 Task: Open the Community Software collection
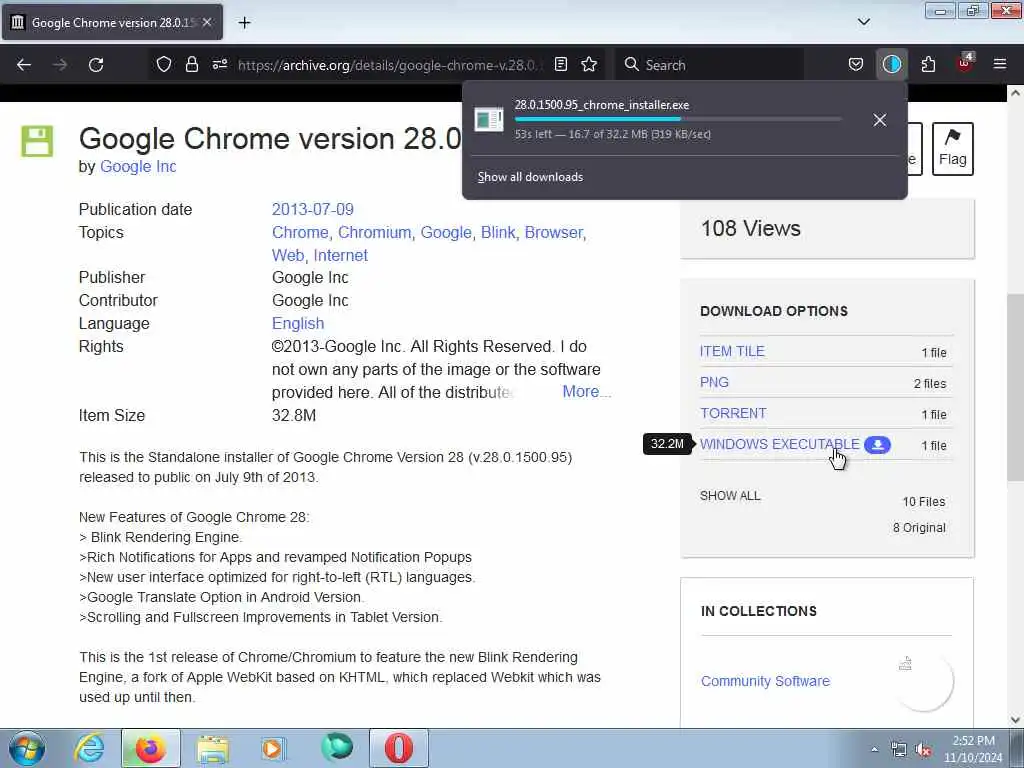(765, 681)
